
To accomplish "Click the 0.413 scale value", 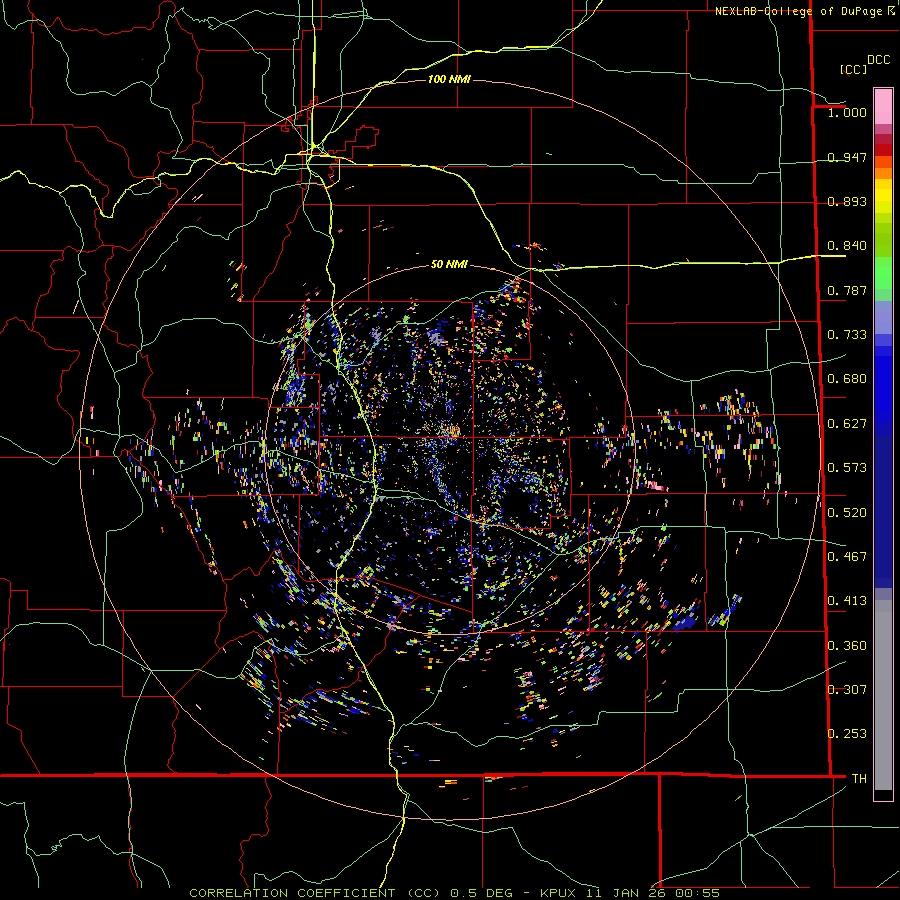I will (x=847, y=601).
